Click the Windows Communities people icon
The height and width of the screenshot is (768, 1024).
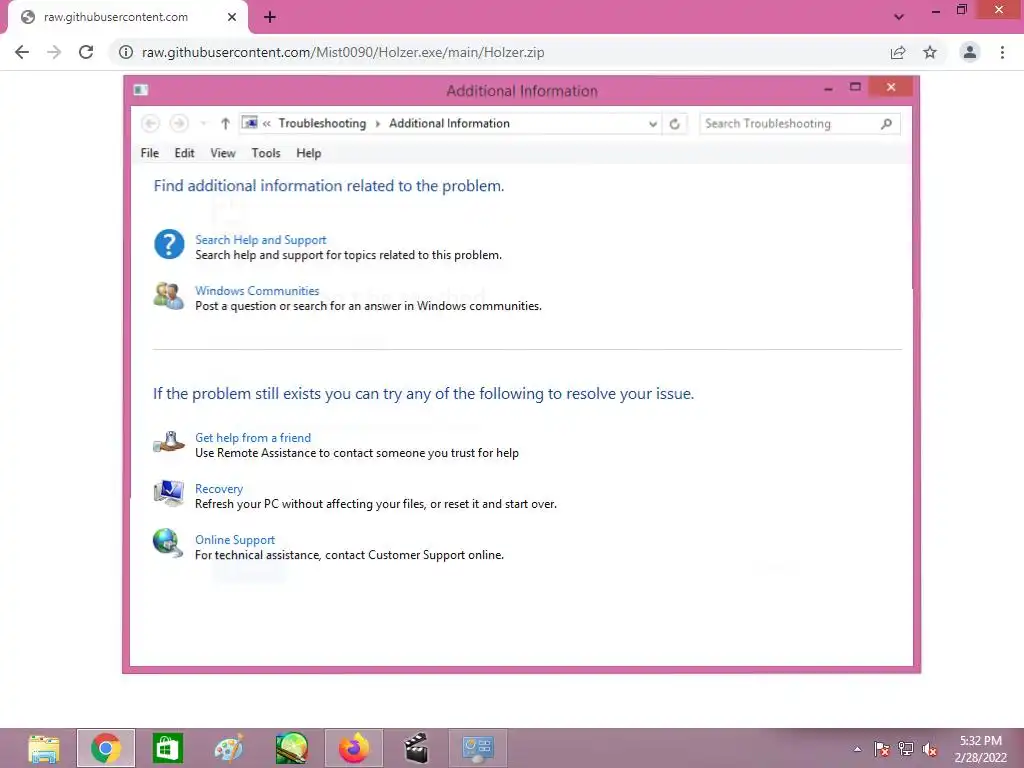click(168, 296)
